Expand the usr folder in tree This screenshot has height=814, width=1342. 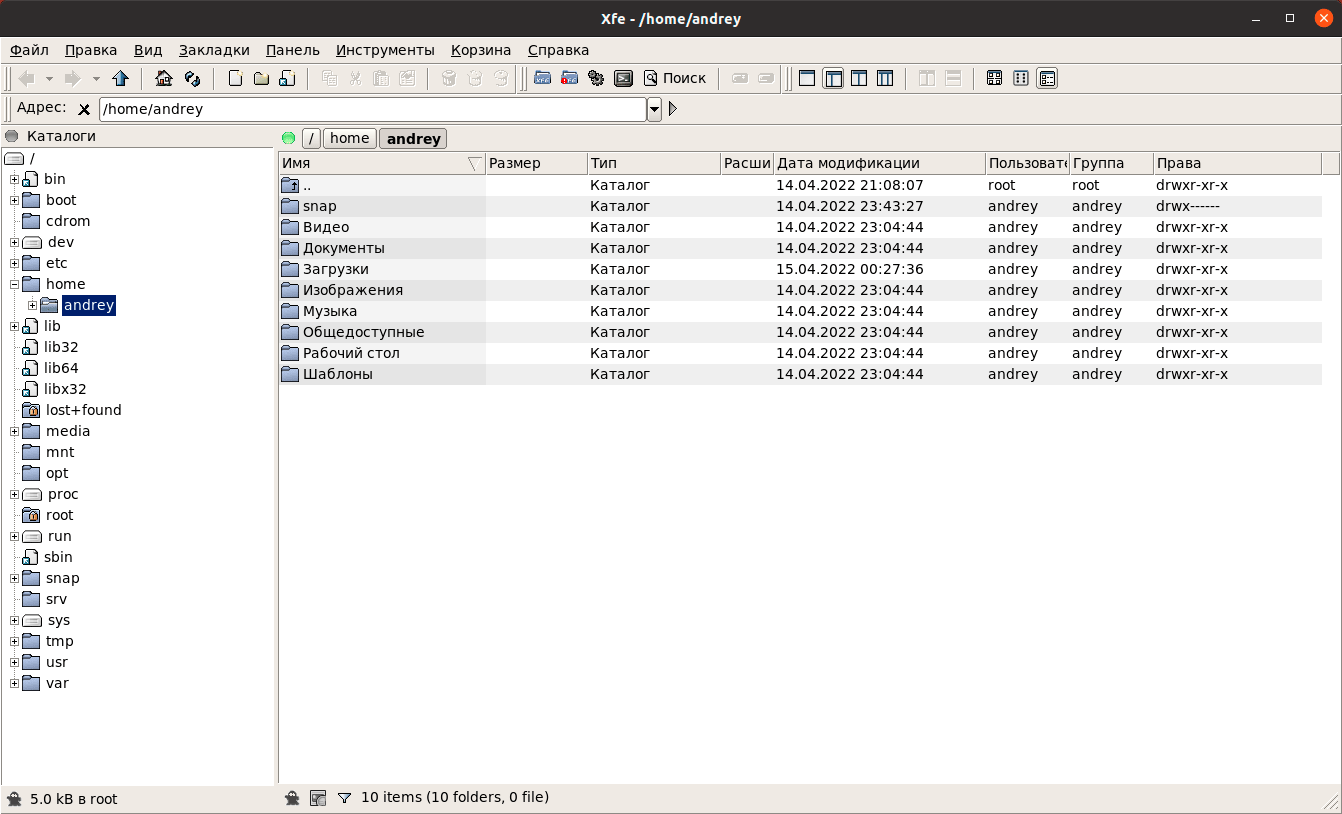coord(15,662)
